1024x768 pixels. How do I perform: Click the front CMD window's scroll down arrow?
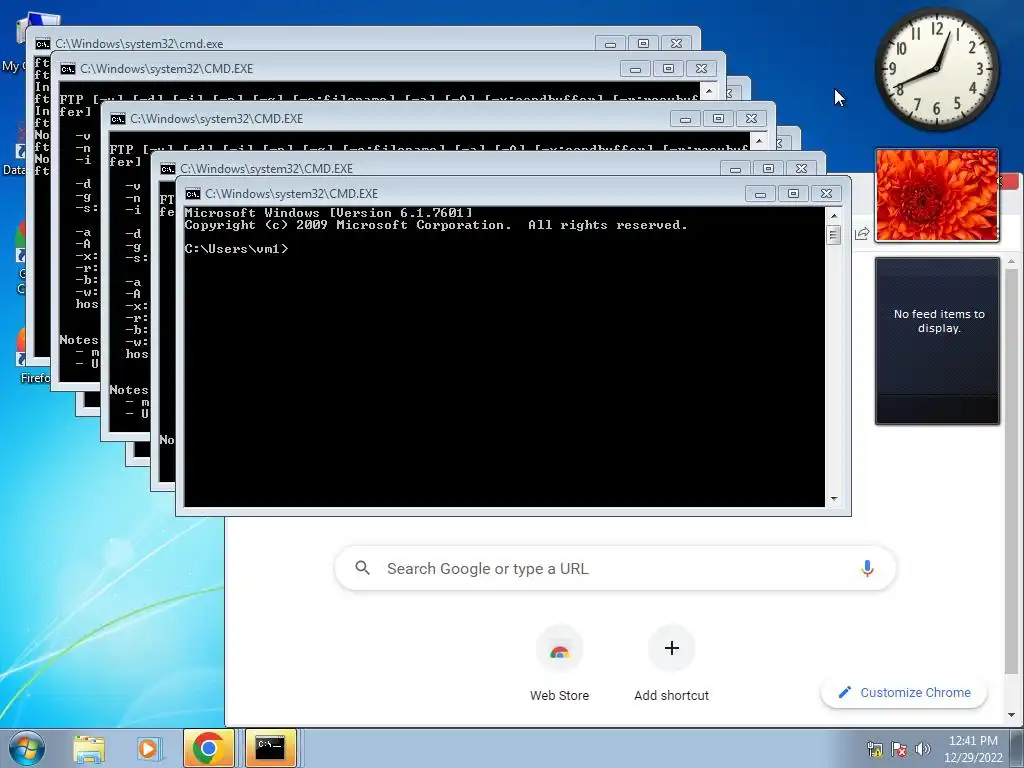click(x=833, y=499)
